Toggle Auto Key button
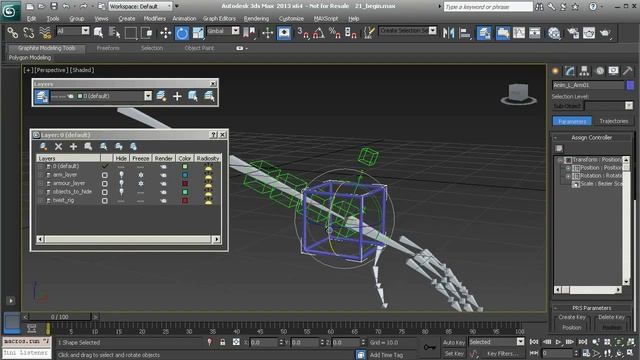Image resolution: width=640 pixels, height=360 pixels. point(454,342)
